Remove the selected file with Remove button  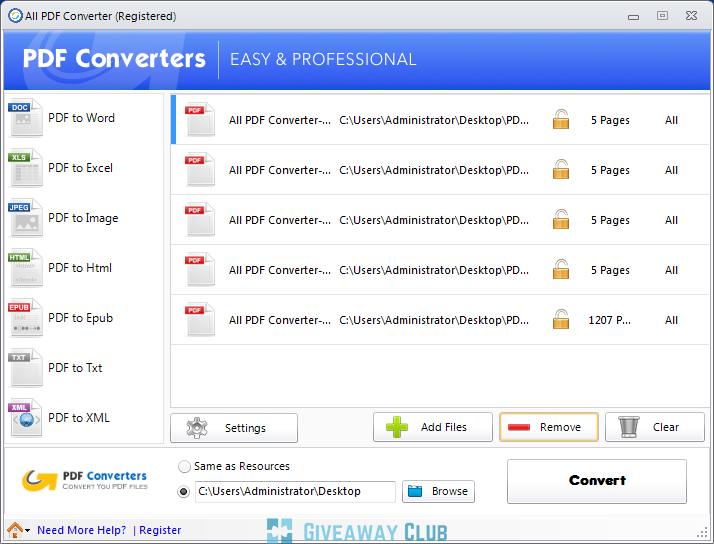pos(549,427)
